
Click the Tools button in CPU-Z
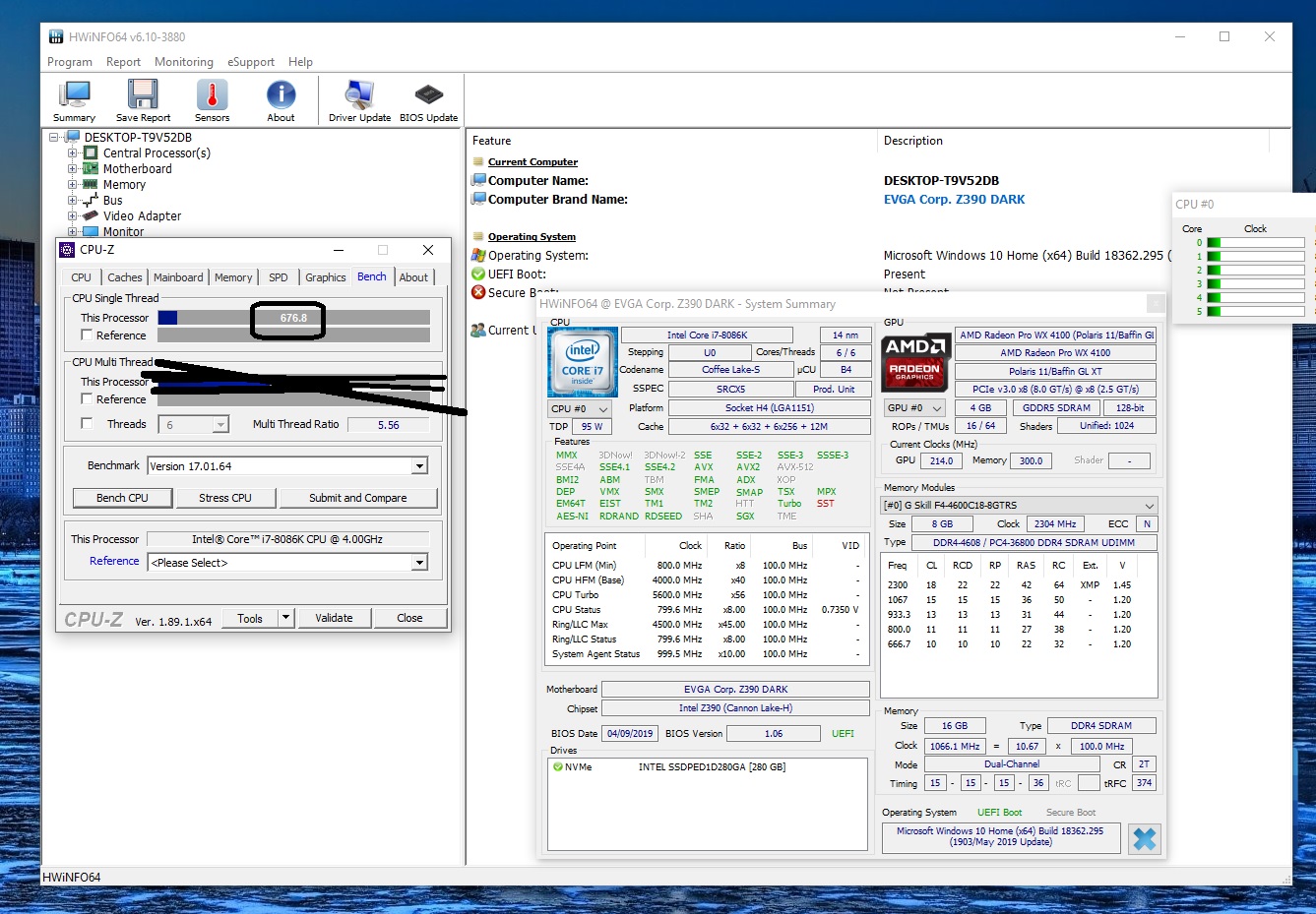250,618
